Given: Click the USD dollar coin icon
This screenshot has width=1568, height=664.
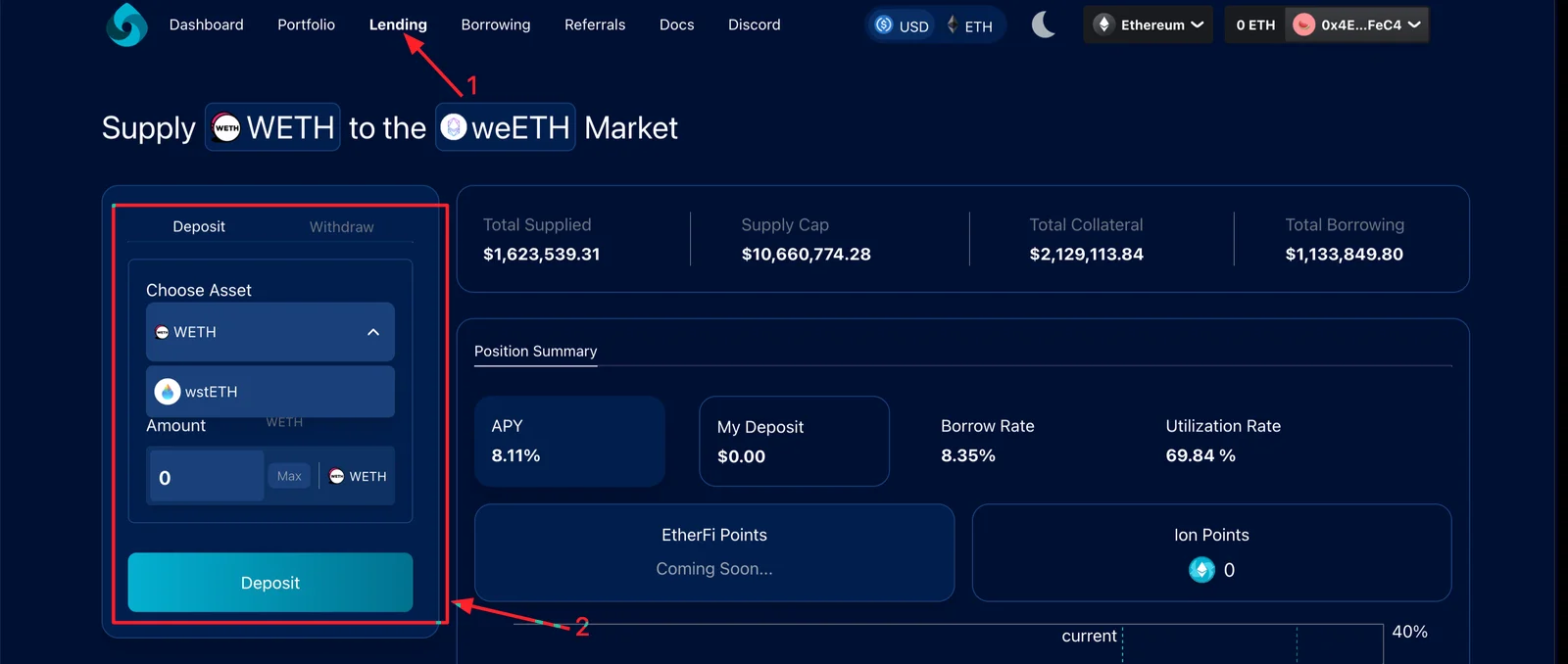Looking at the screenshot, I should click(884, 24).
